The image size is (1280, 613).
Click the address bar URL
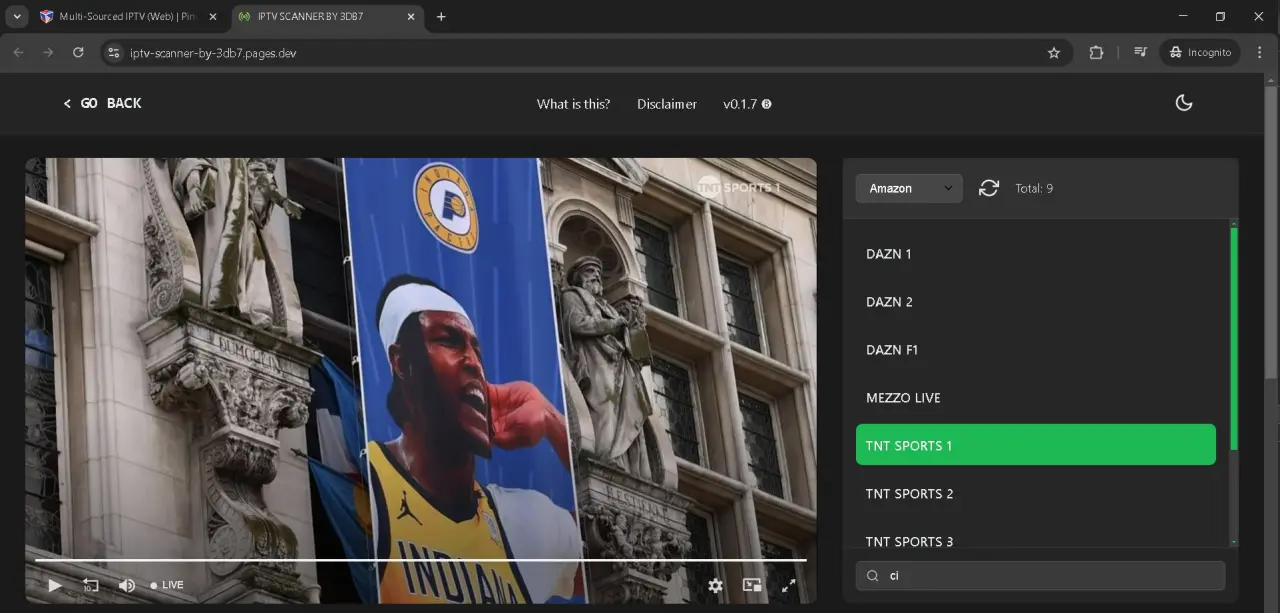pos(213,53)
